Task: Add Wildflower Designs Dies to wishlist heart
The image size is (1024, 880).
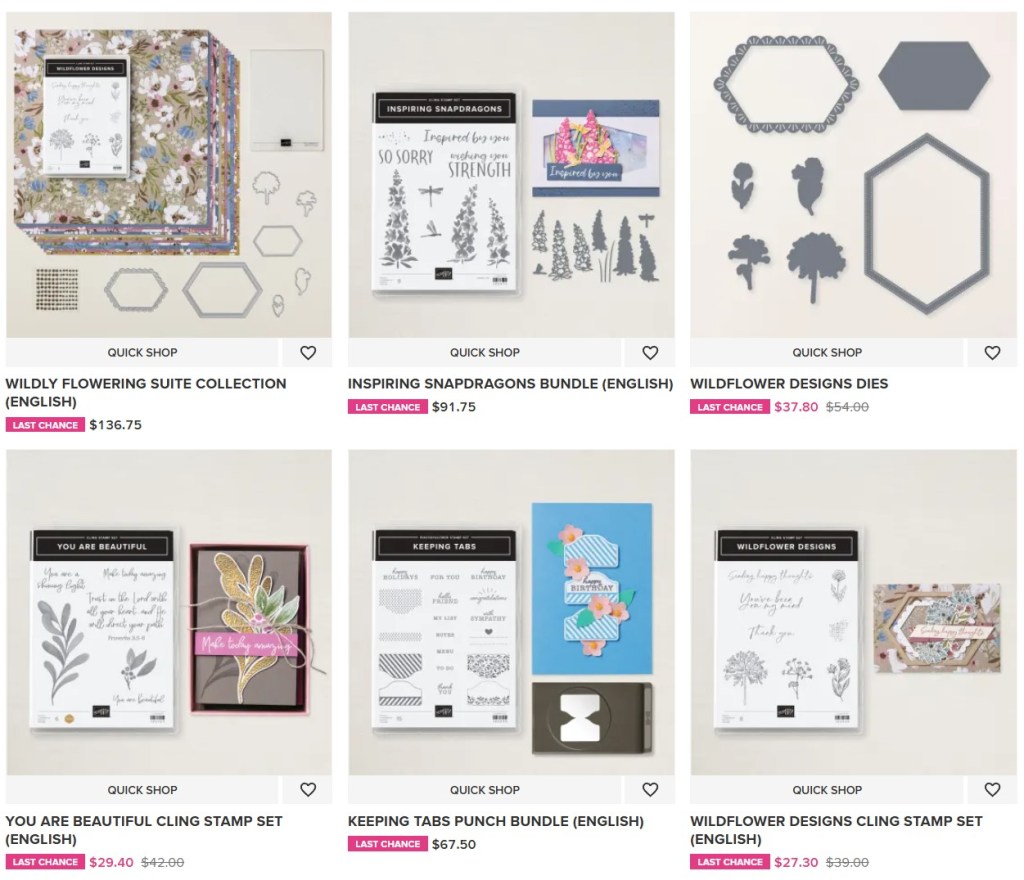Action: click(x=992, y=353)
